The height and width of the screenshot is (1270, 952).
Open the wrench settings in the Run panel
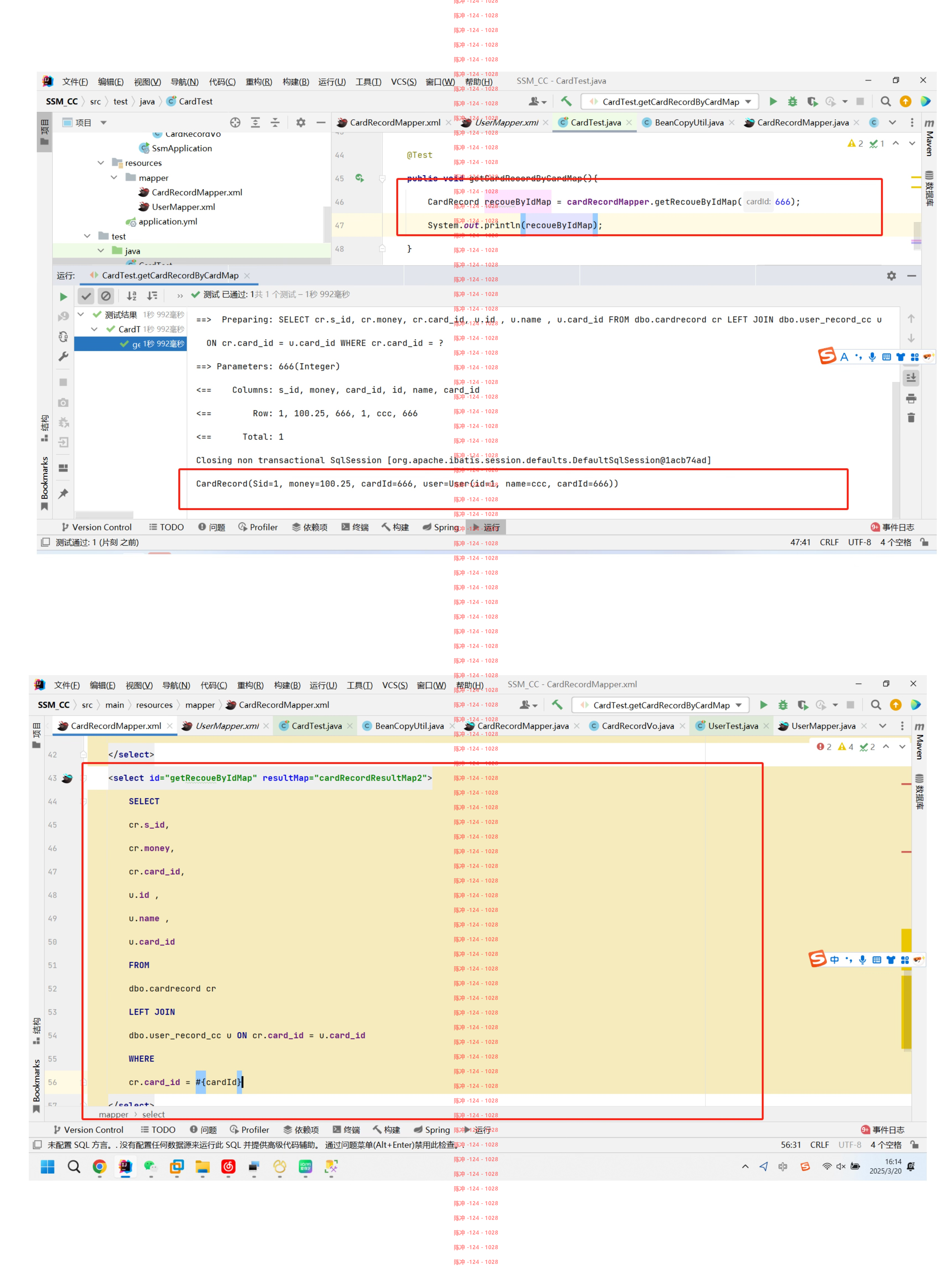[x=63, y=357]
